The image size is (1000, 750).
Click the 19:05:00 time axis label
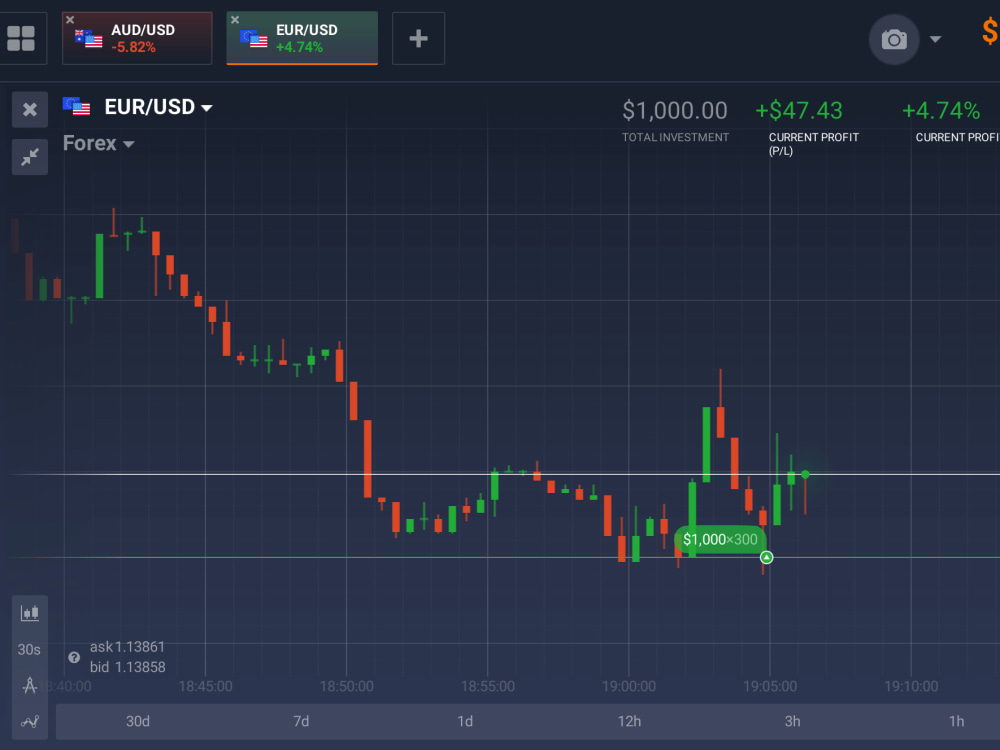(770, 686)
